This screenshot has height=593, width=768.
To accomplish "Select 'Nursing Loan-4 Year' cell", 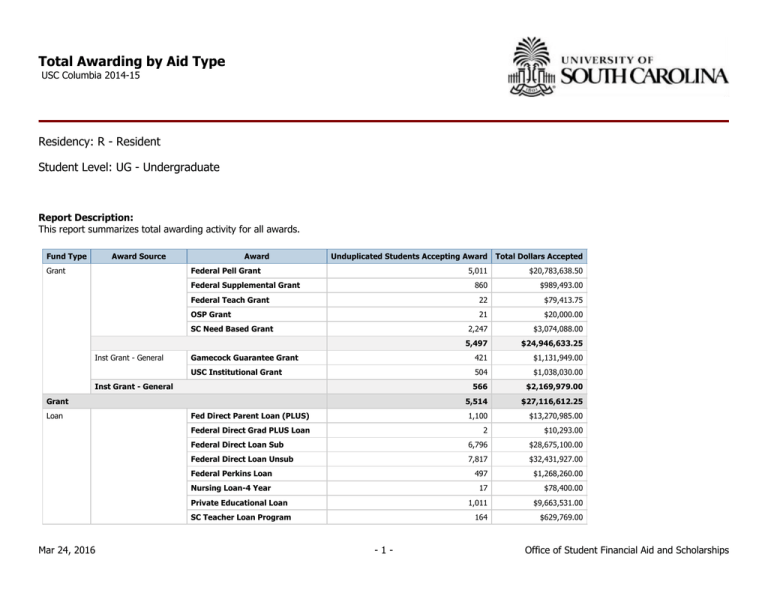I will tap(257, 488).
